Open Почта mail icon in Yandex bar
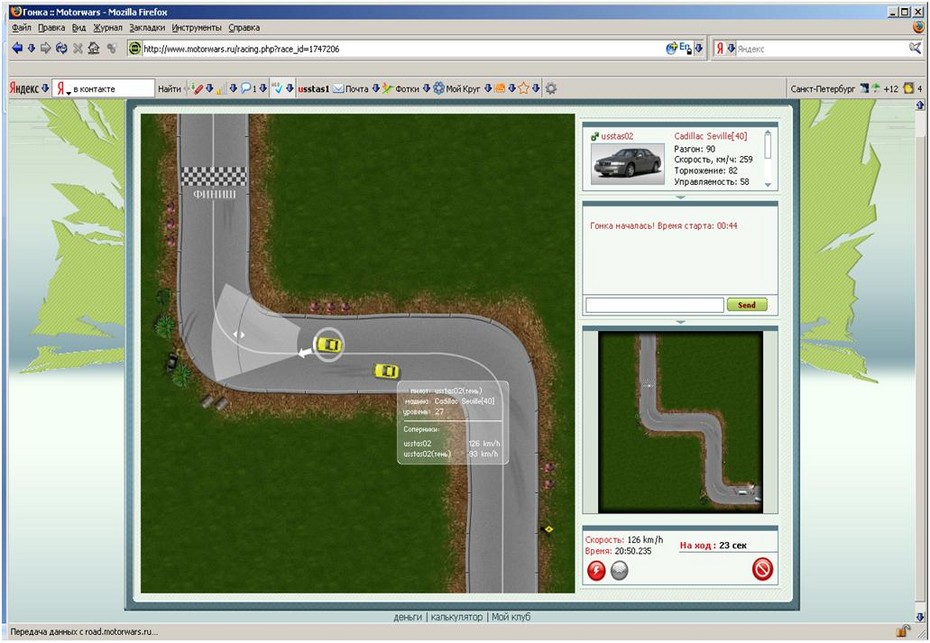 pyautogui.click(x=339, y=88)
